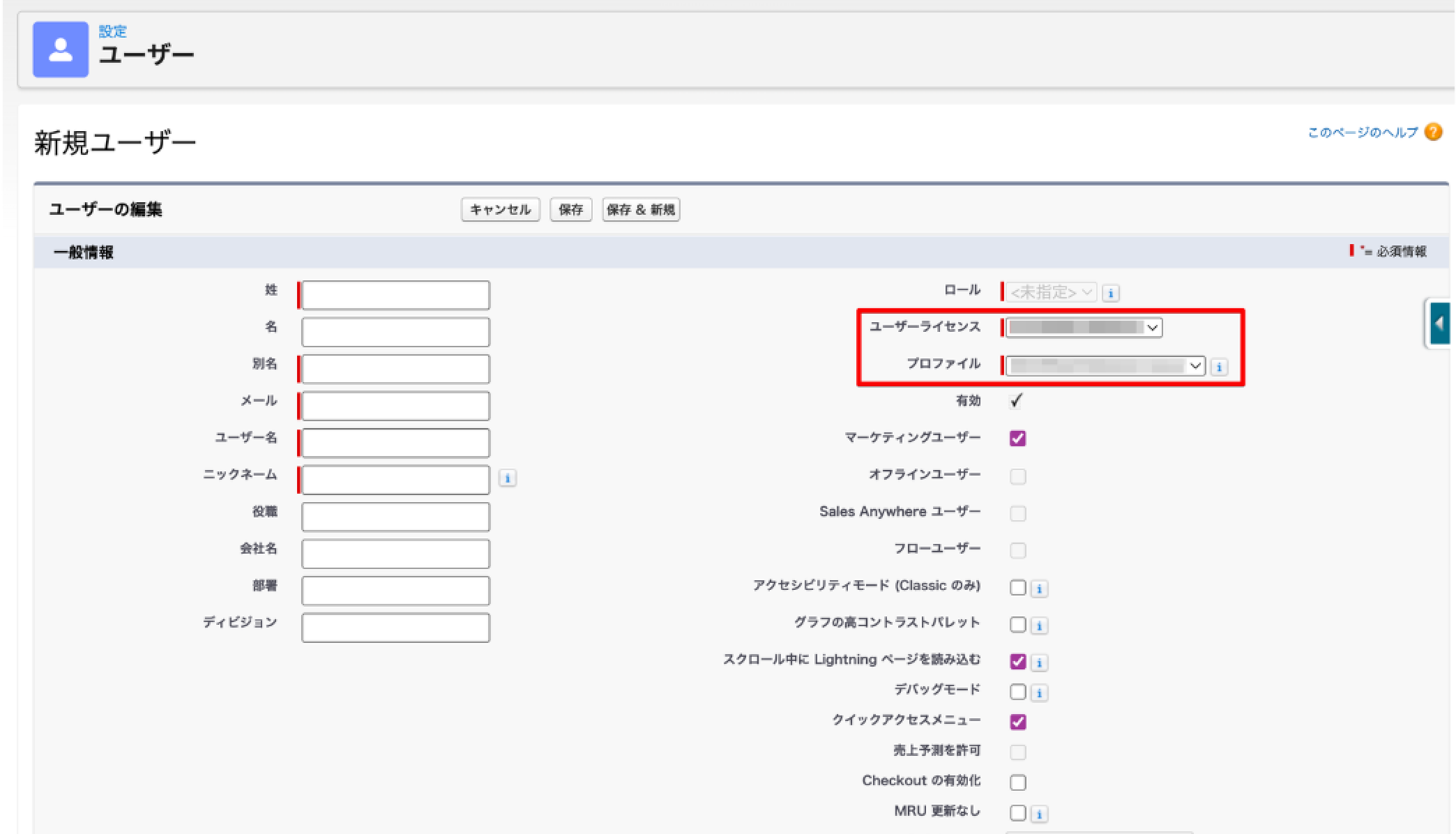Click the user avatar icon beside ユーザー heading
This screenshot has width=1456, height=834.
61,50
